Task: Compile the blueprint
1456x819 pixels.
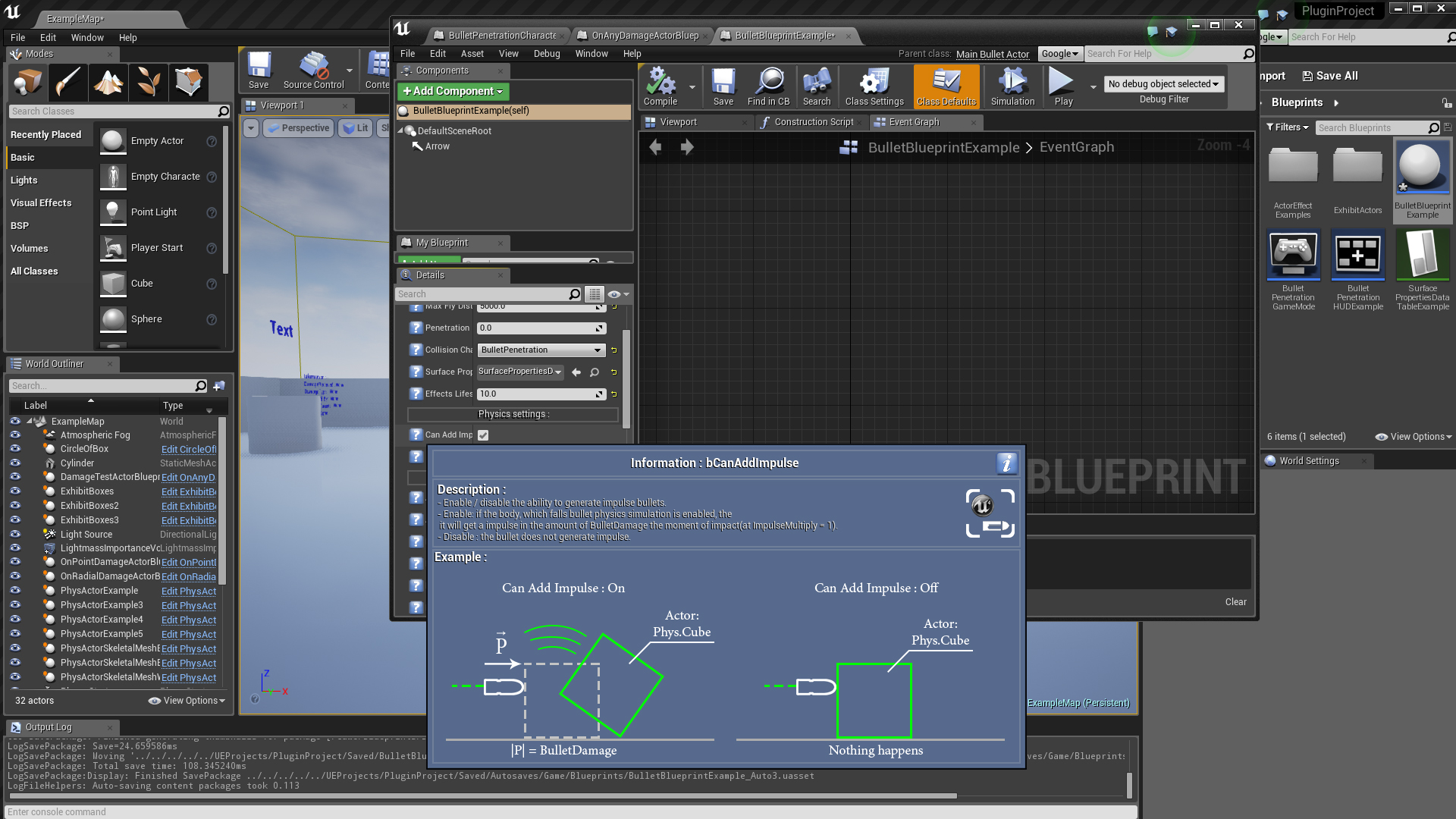Action: click(661, 86)
